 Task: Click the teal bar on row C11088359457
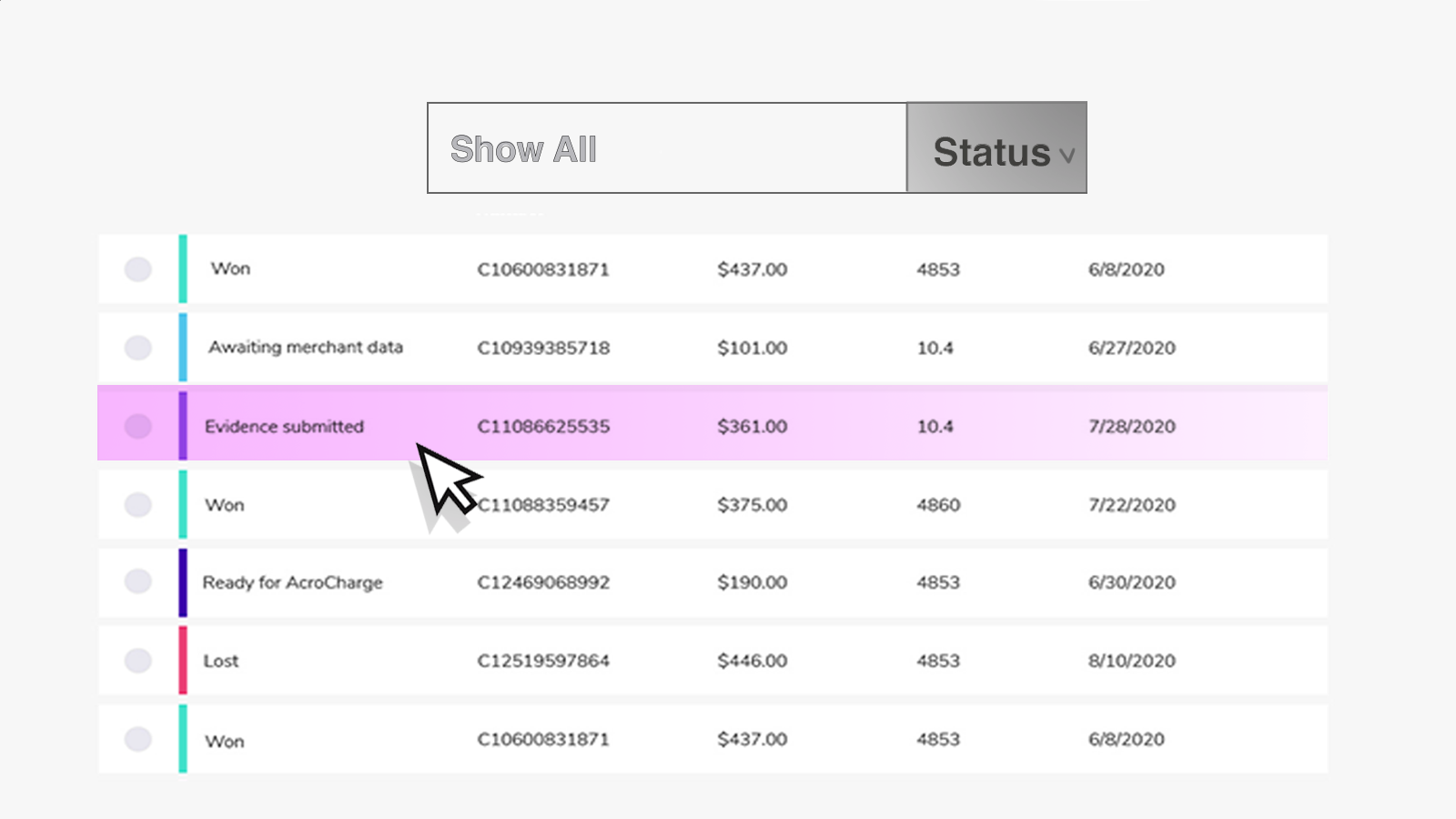183,505
